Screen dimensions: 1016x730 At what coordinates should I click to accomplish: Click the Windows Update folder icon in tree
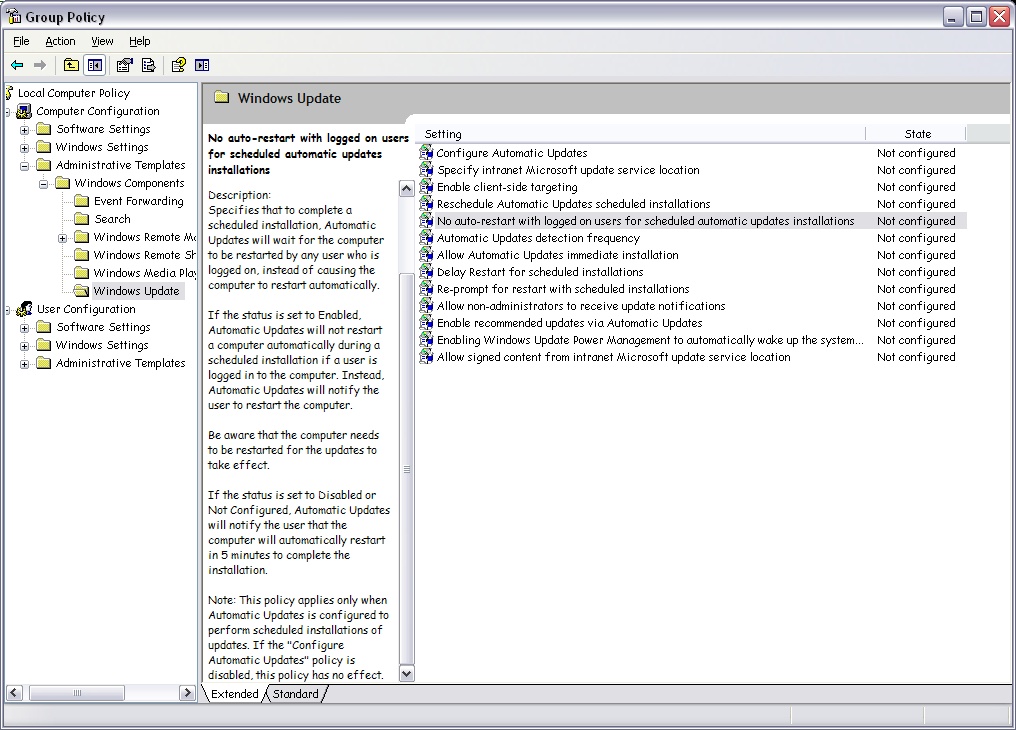click(x=82, y=291)
